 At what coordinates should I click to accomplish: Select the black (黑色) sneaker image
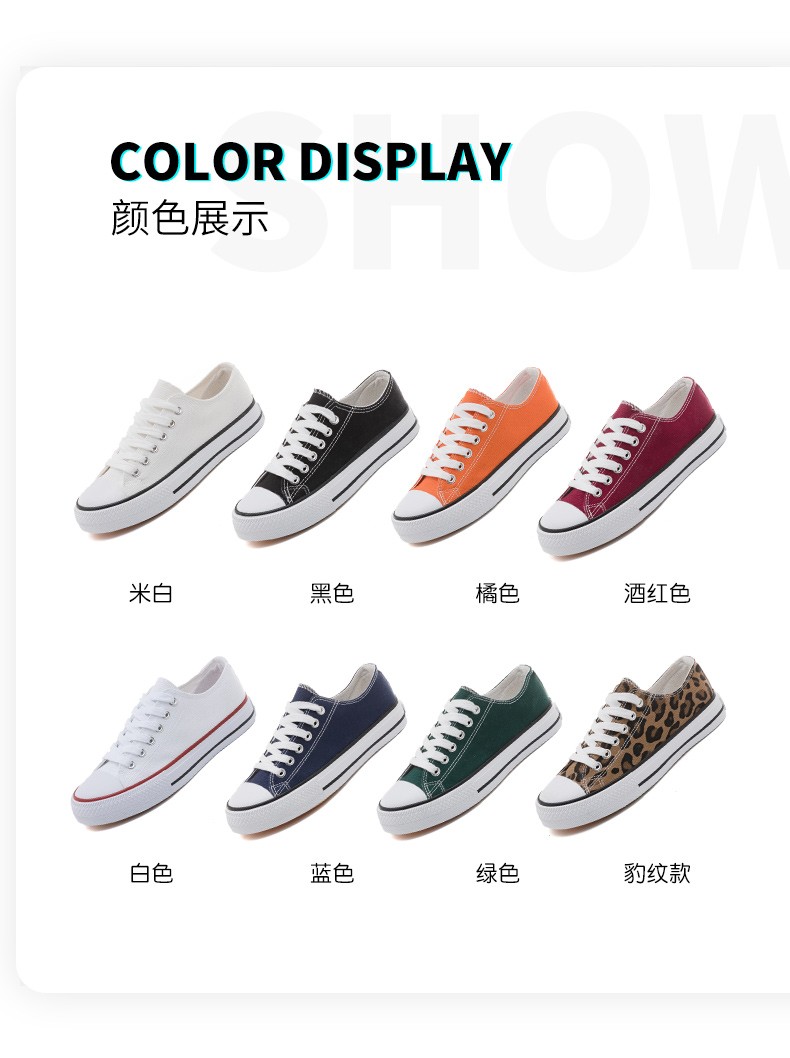point(325,456)
